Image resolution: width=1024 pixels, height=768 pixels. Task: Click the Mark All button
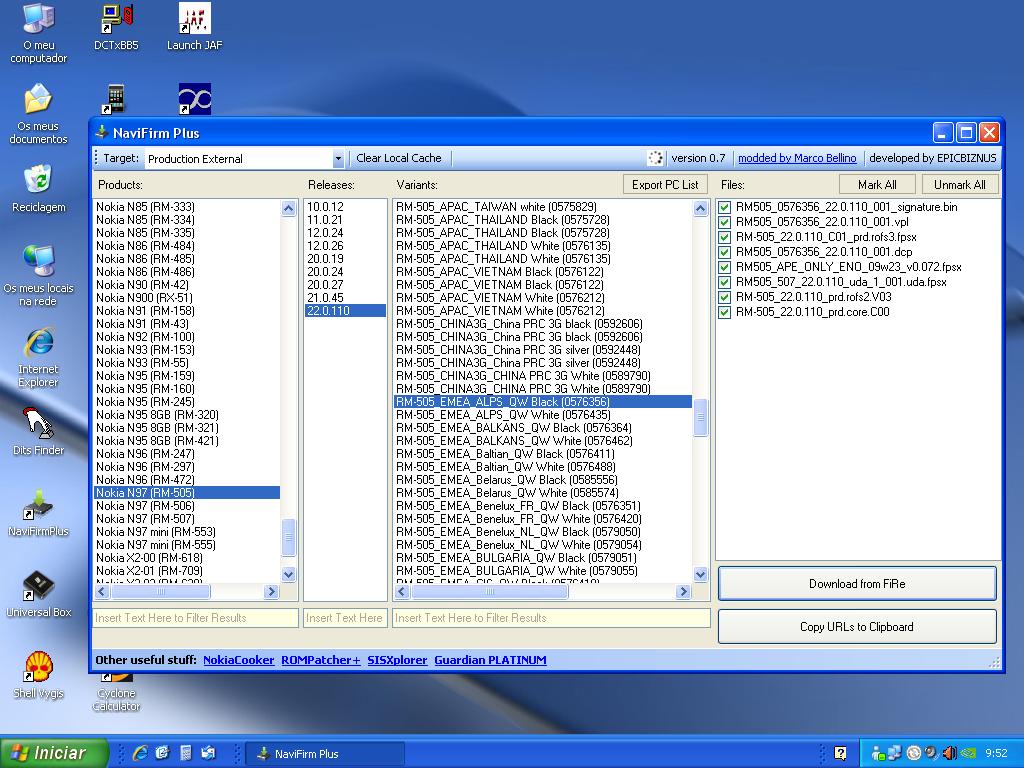point(877,185)
